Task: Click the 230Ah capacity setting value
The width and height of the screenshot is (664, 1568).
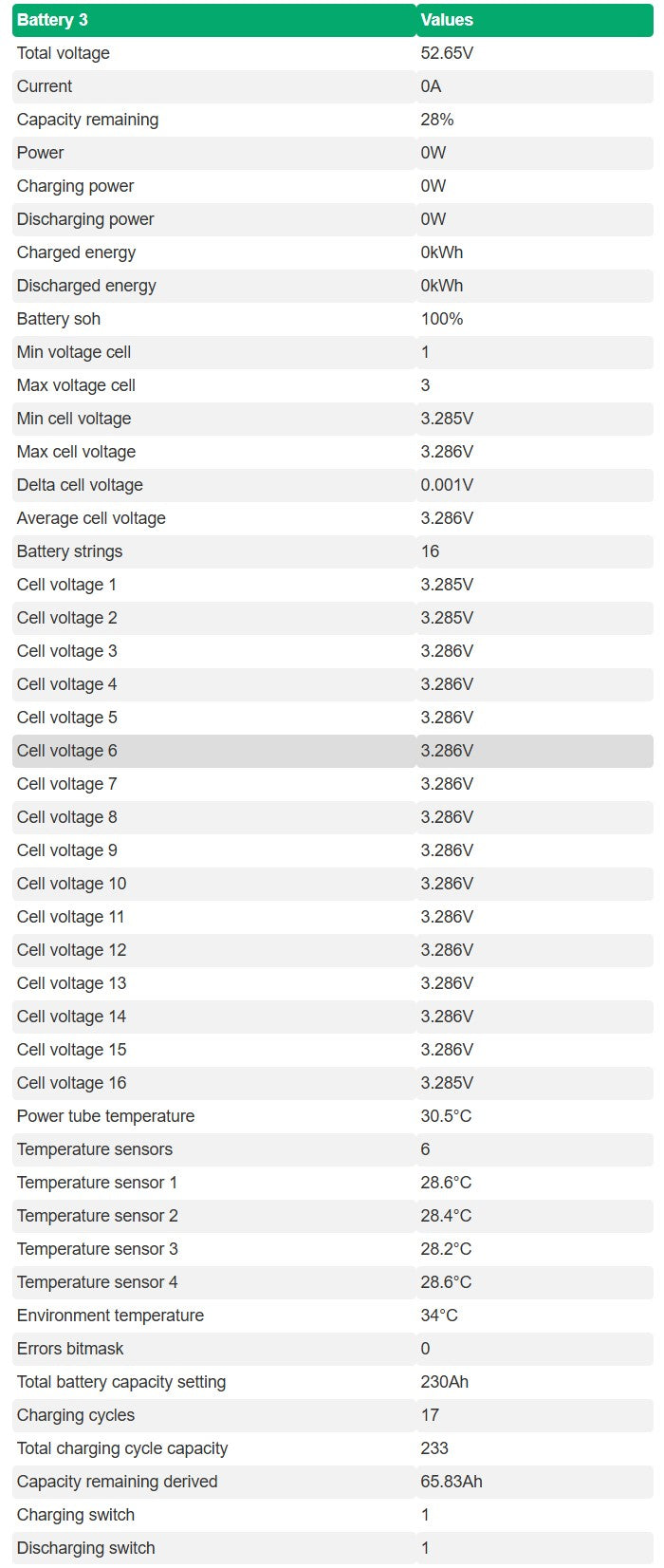Action: point(445,1382)
